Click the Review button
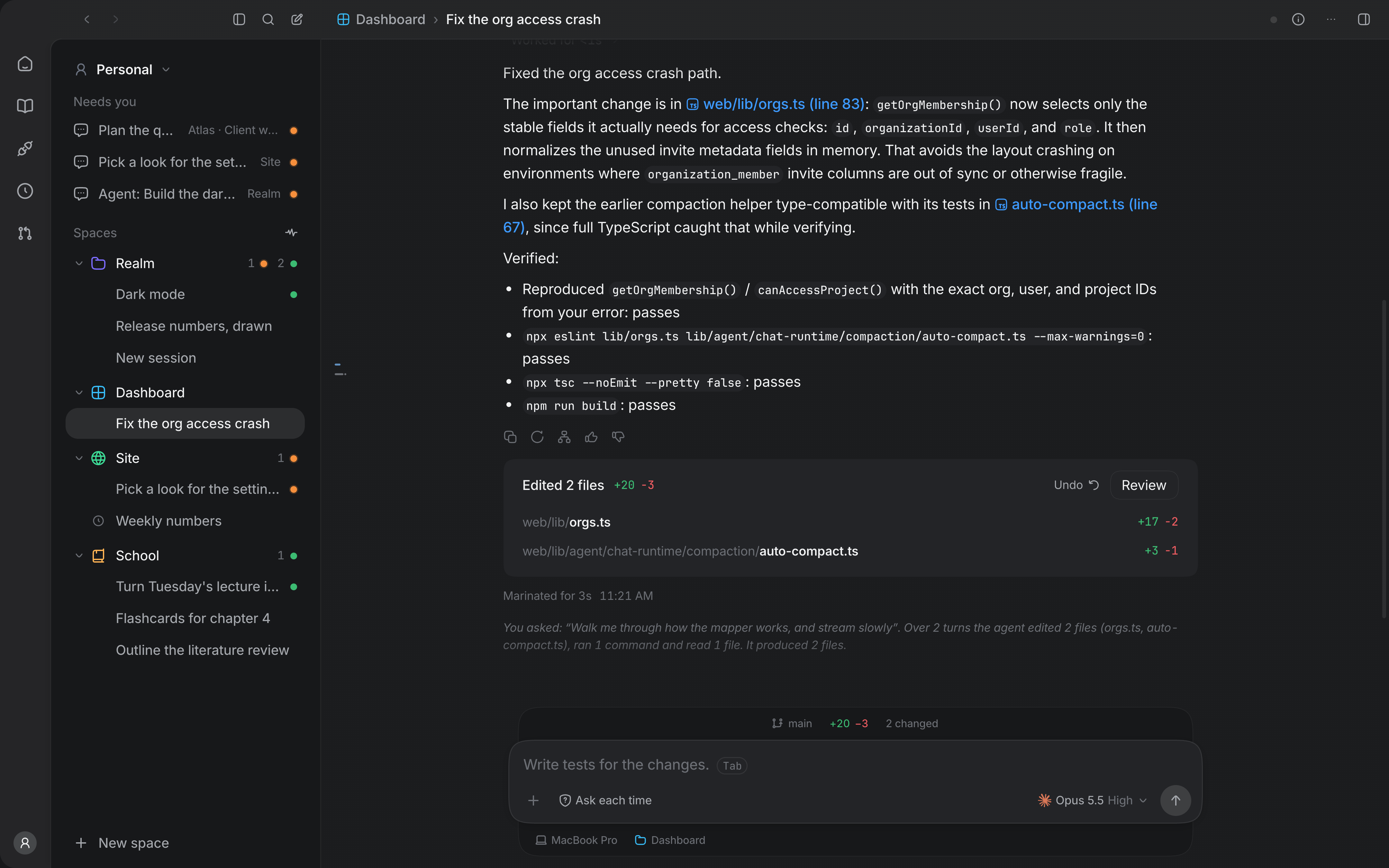Viewport: 1389px width, 868px height. [x=1144, y=485]
